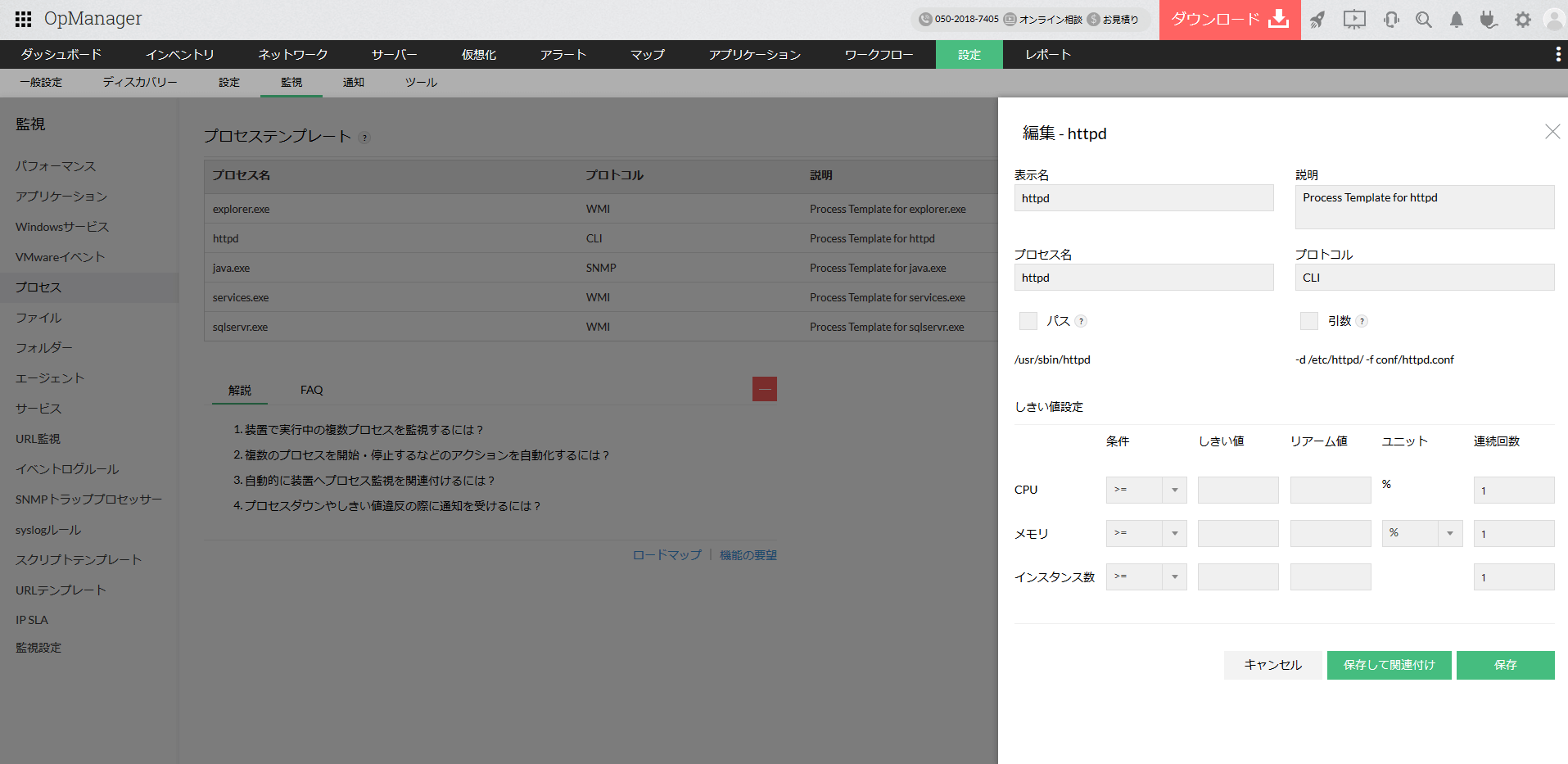
Task: Open the ワークフロー menu
Action: tap(879, 54)
